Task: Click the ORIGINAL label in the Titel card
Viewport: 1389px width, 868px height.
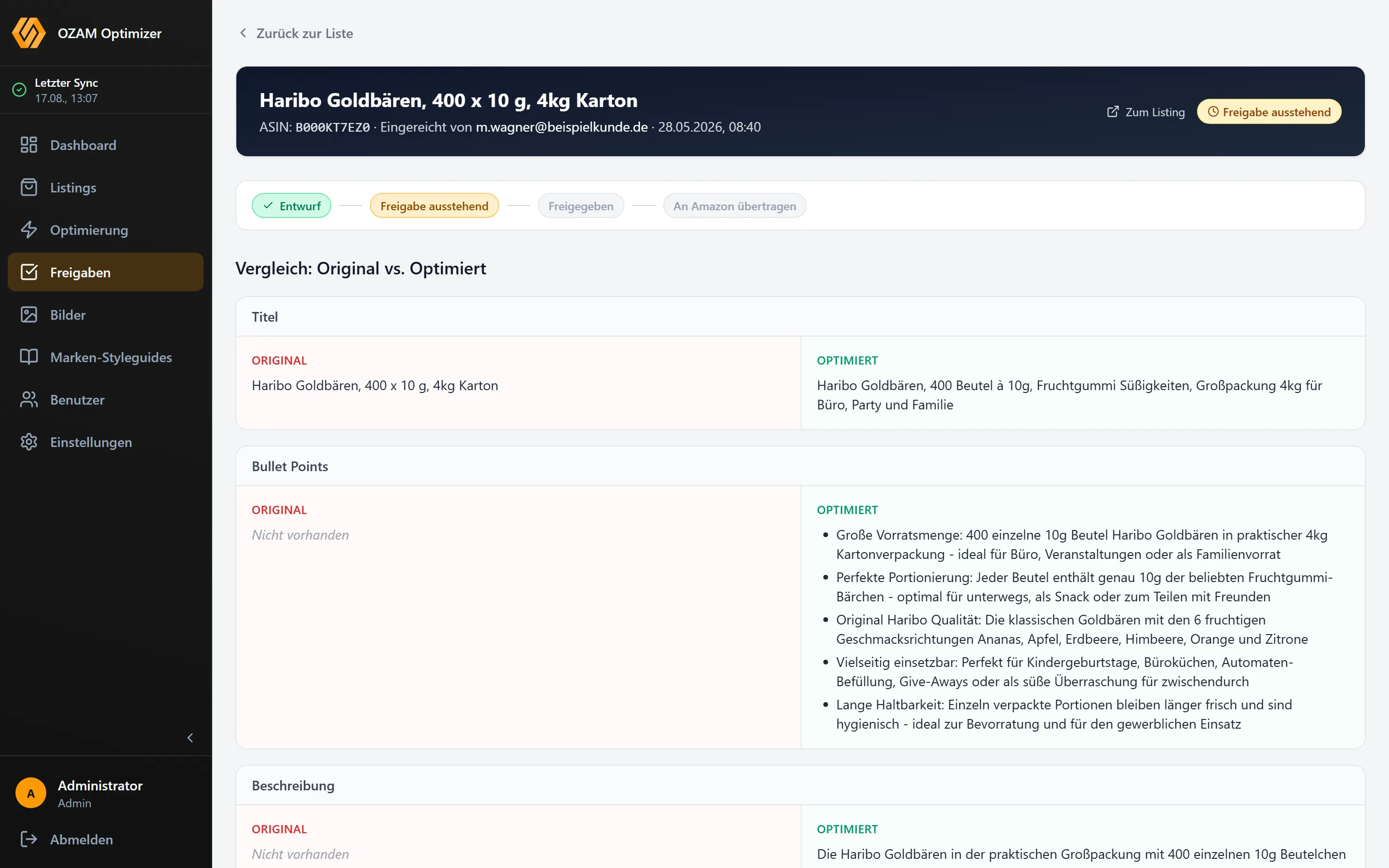Action: [x=279, y=360]
